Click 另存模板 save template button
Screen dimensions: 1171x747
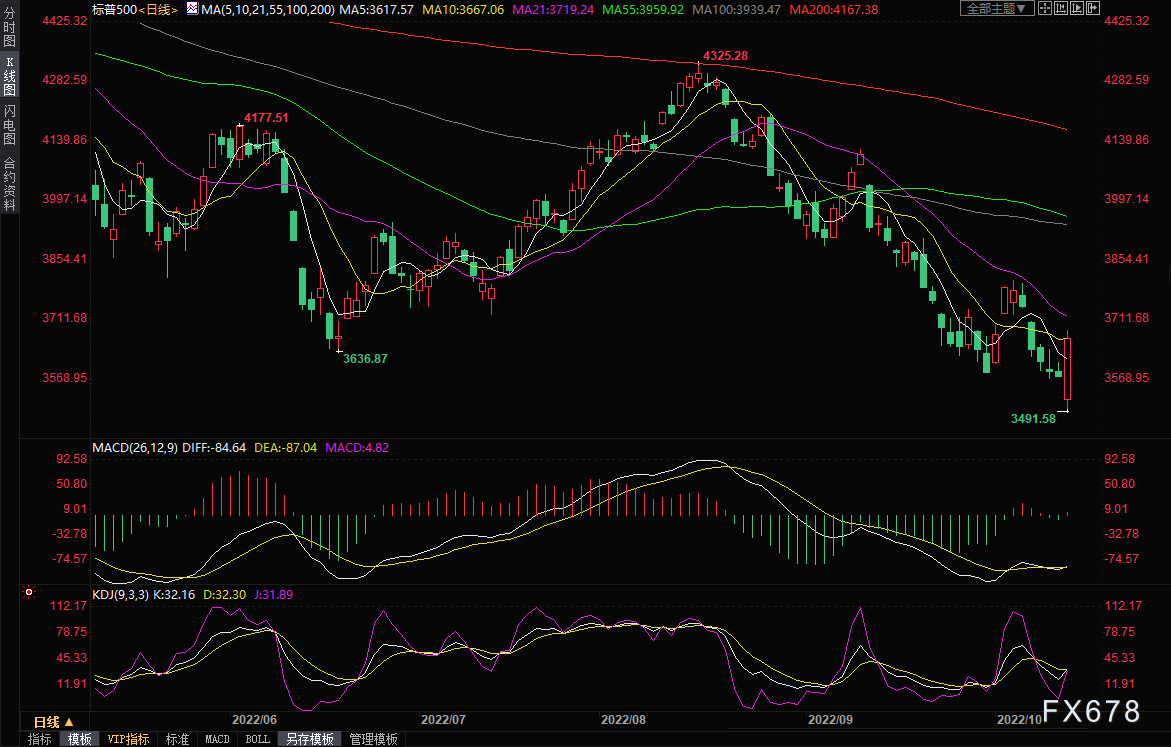point(310,739)
